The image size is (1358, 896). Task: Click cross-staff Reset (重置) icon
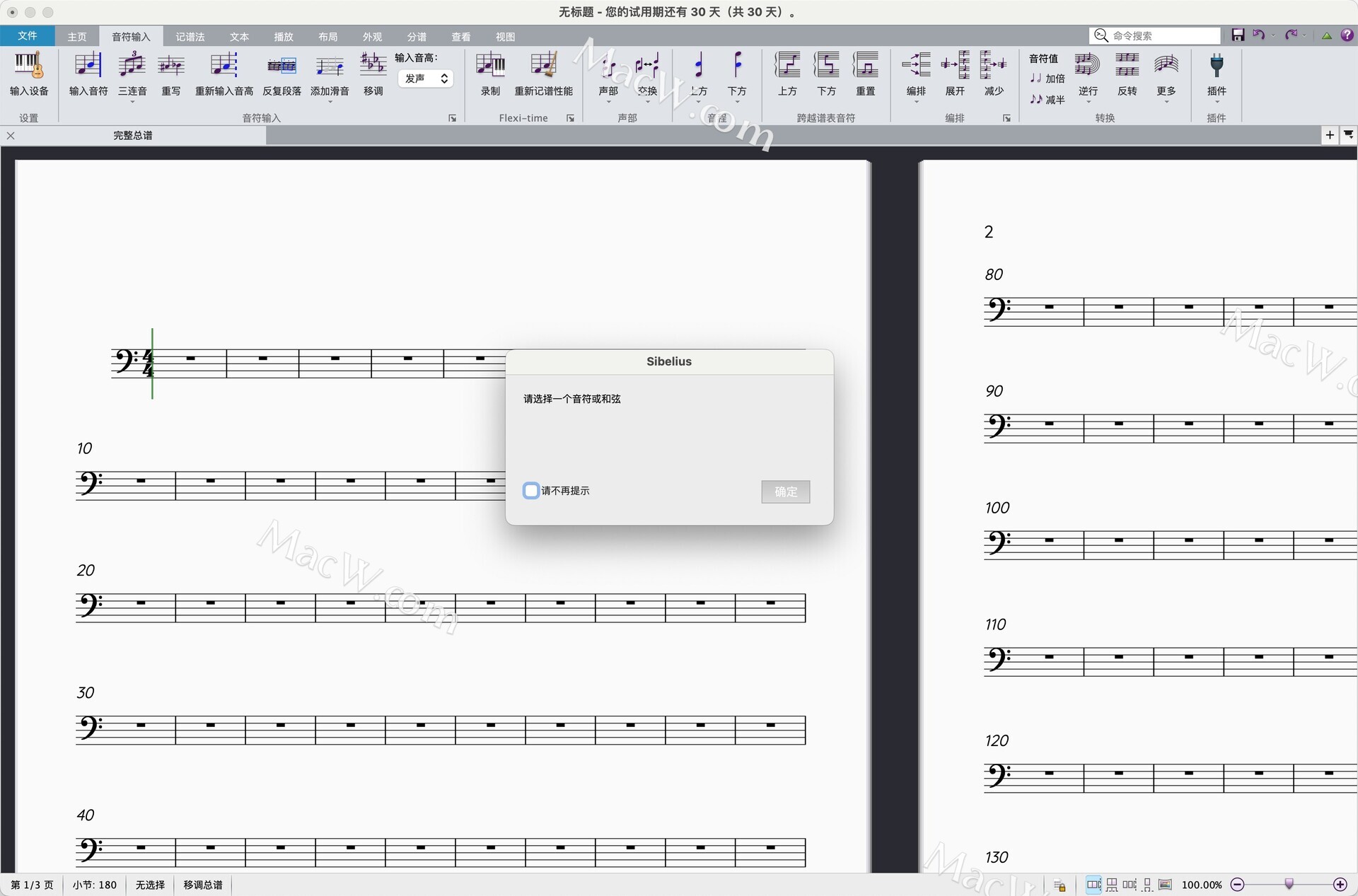tap(866, 65)
